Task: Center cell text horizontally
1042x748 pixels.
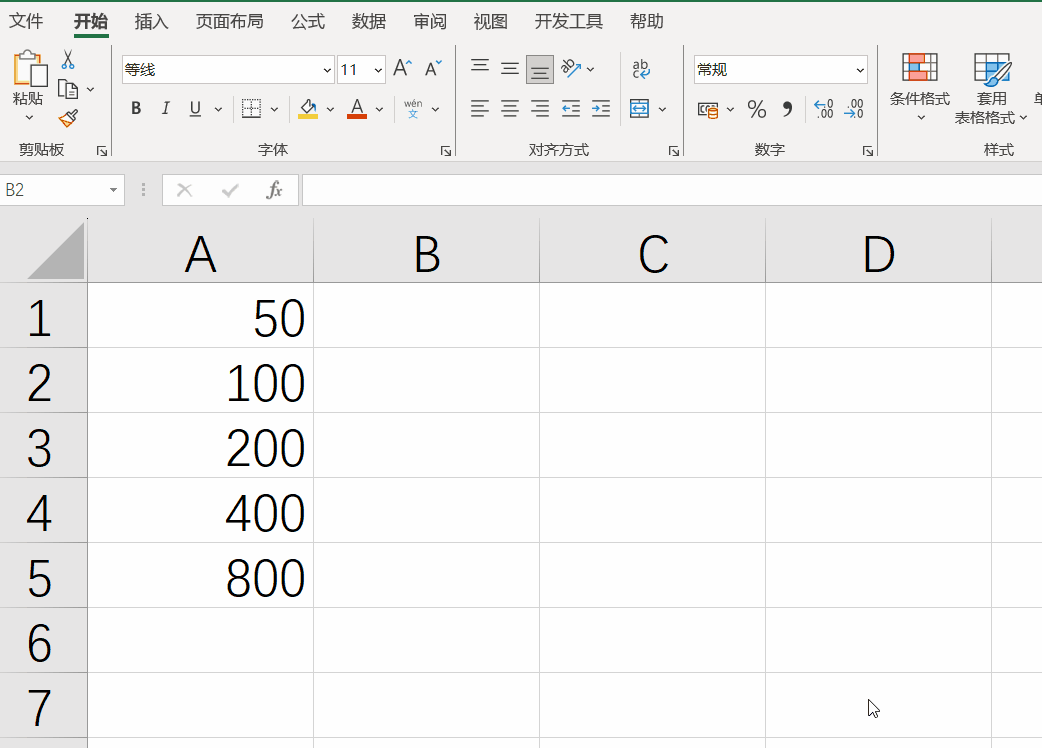Action: coord(510,108)
